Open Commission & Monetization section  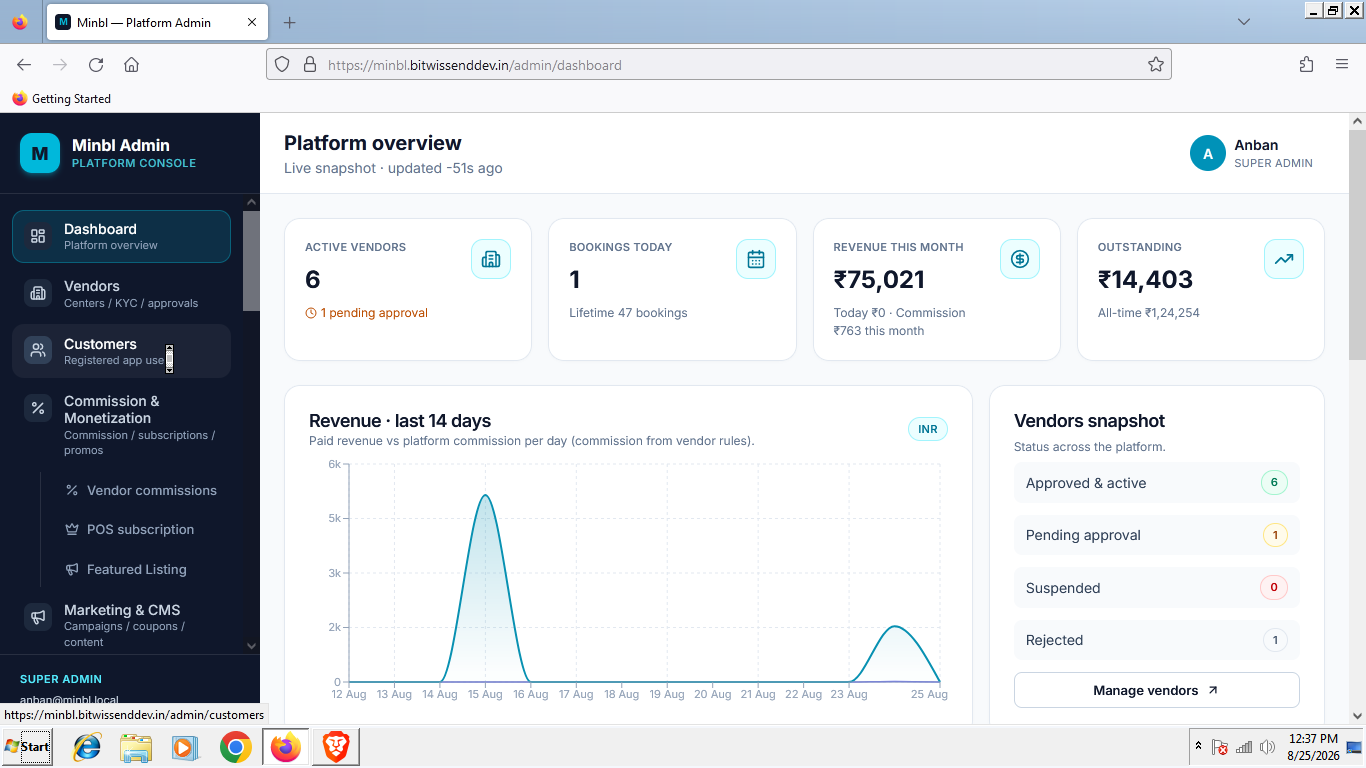pyautogui.click(x=121, y=427)
